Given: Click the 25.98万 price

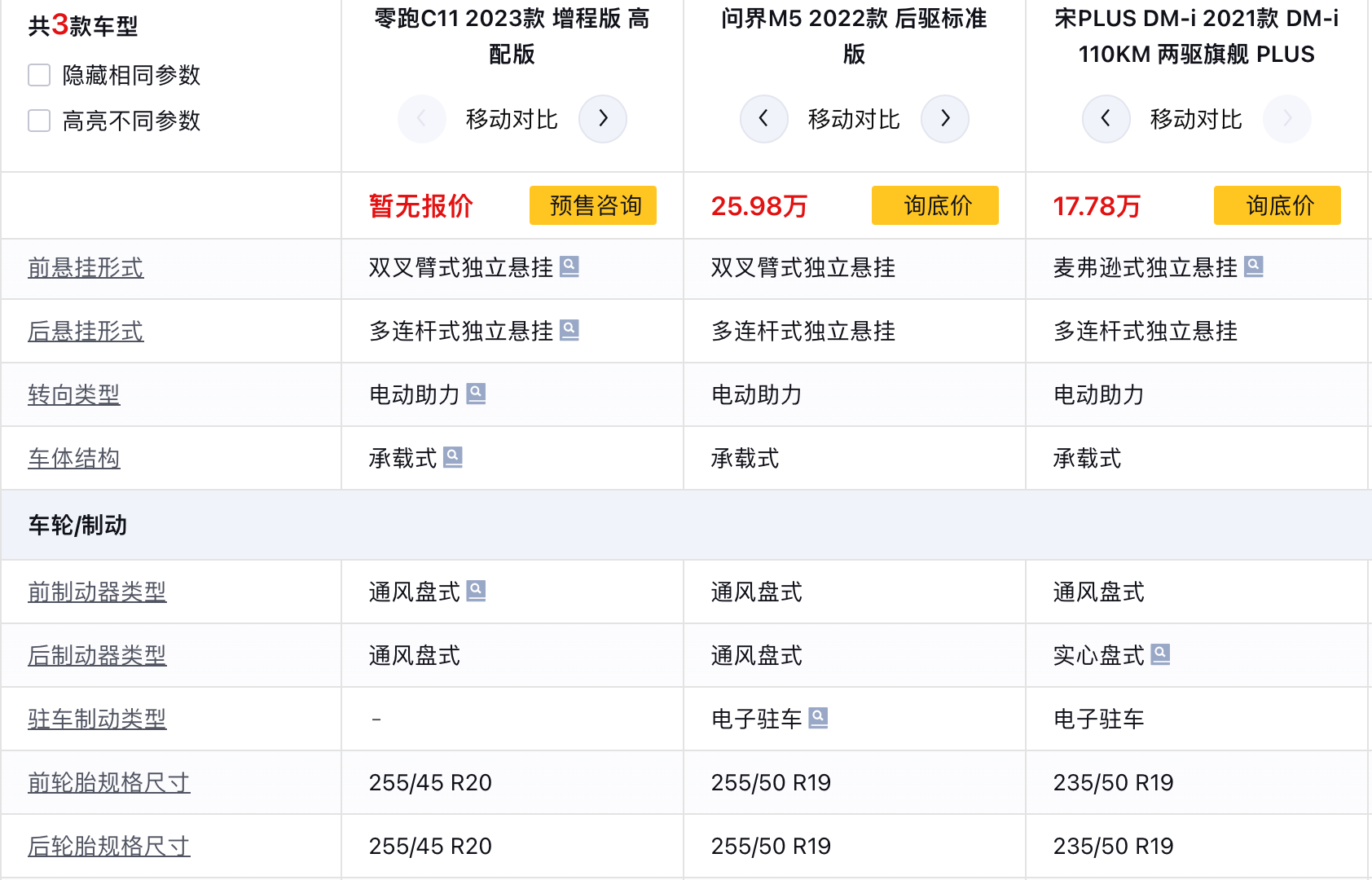Looking at the screenshot, I should pos(759,206).
